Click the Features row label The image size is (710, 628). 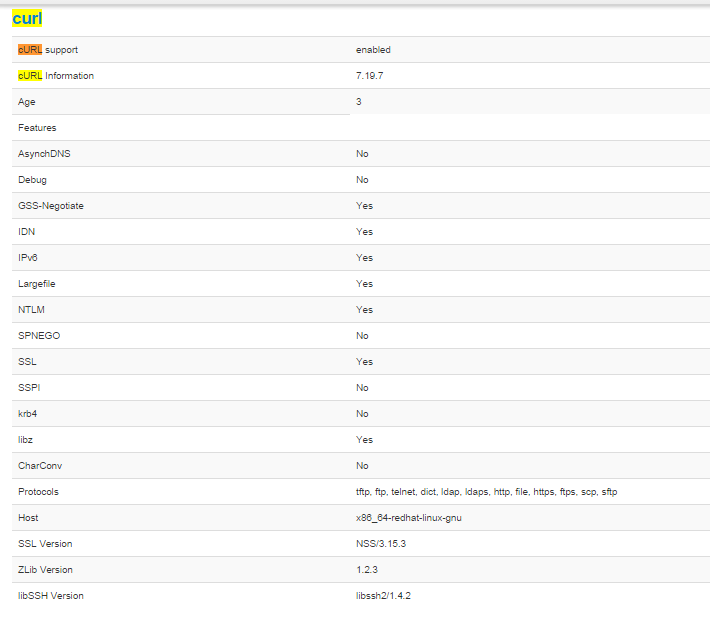coord(37,128)
